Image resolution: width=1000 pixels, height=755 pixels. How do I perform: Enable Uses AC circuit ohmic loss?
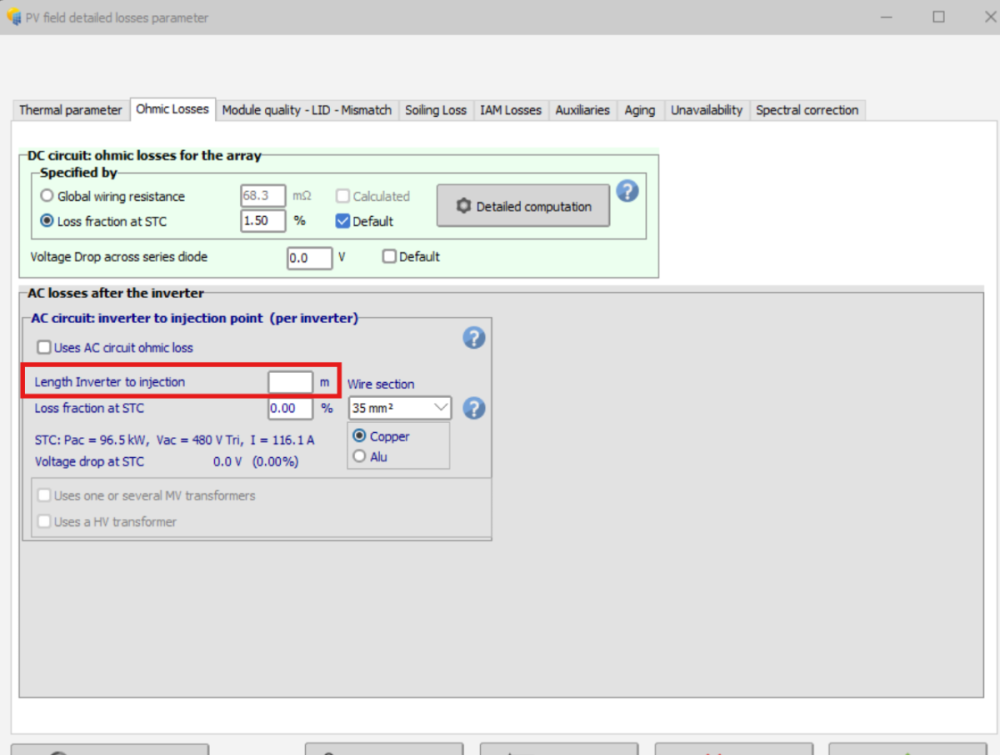coord(44,348)
